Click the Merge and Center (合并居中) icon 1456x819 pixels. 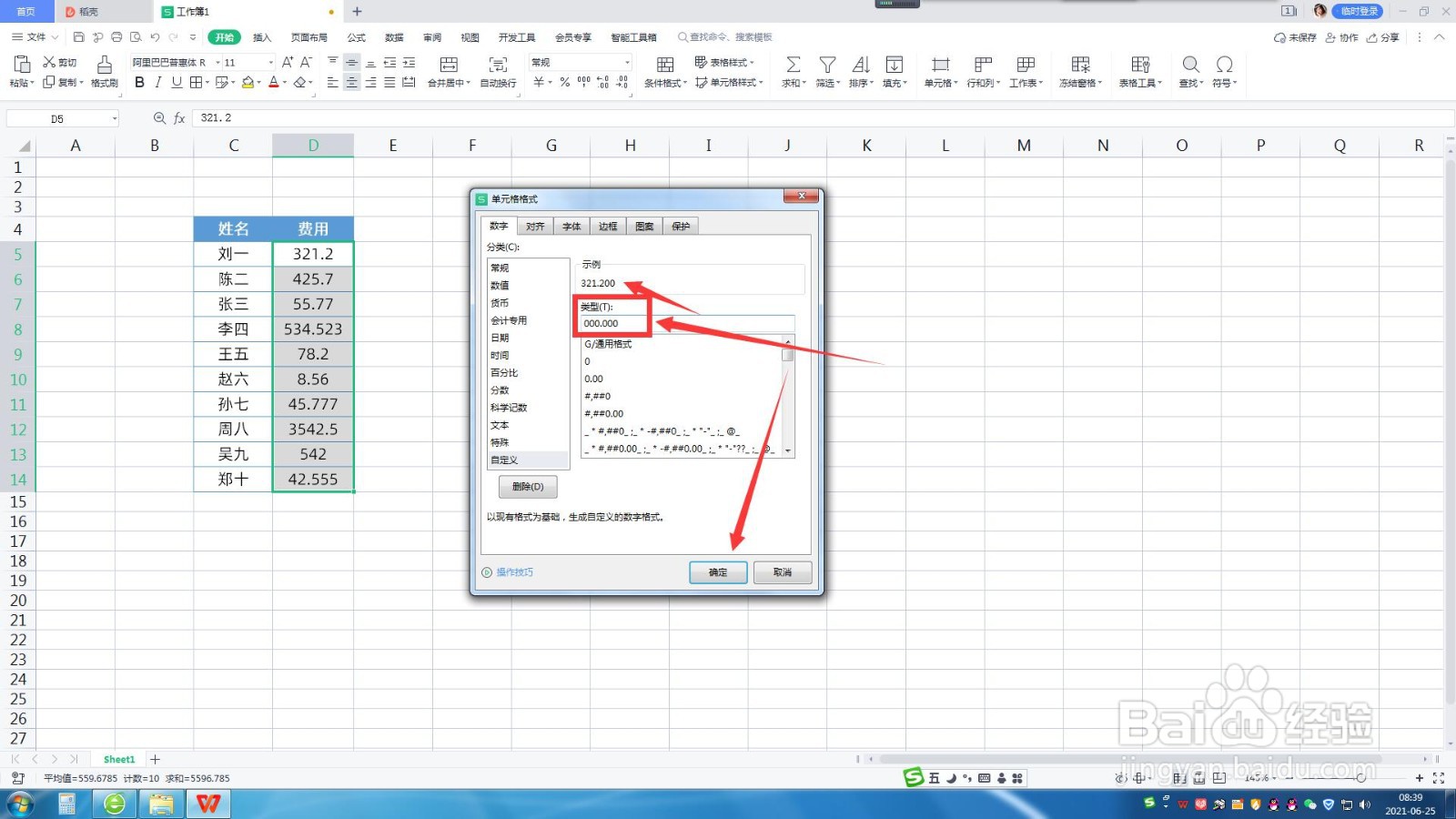[449, 64]
